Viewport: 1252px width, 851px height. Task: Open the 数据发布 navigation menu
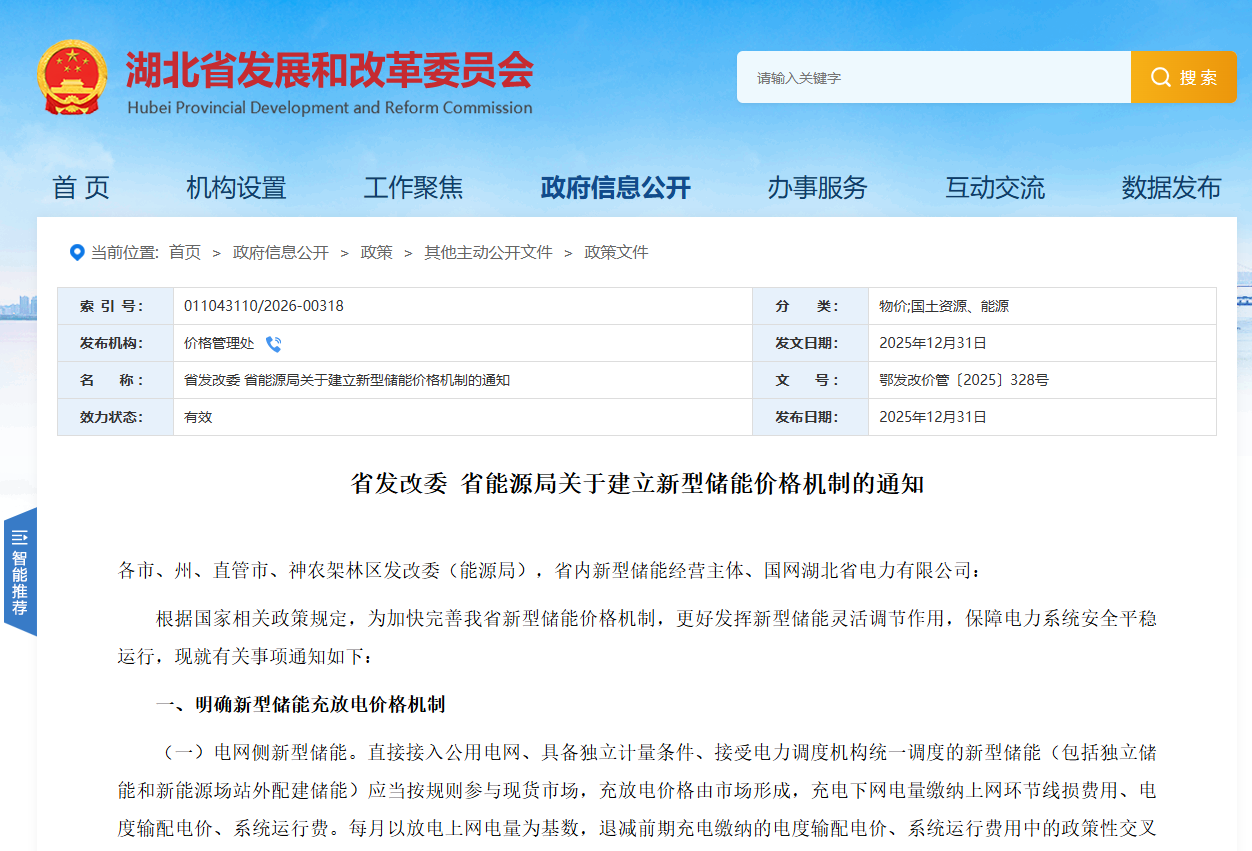[x=1171, y=188]
